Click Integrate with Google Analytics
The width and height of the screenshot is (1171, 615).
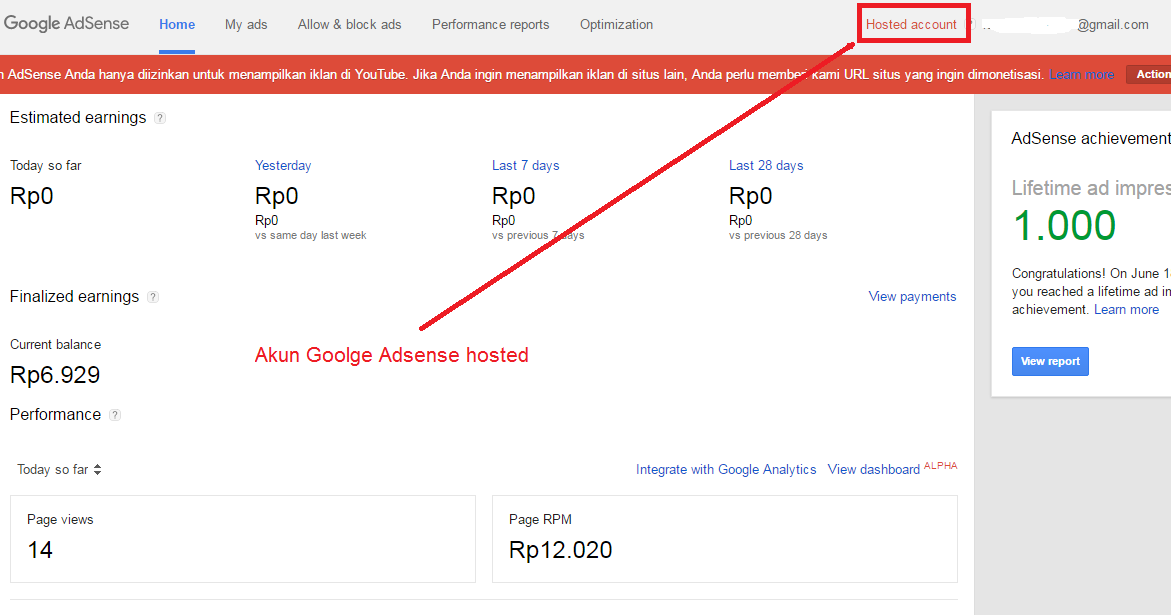(726, 469)
